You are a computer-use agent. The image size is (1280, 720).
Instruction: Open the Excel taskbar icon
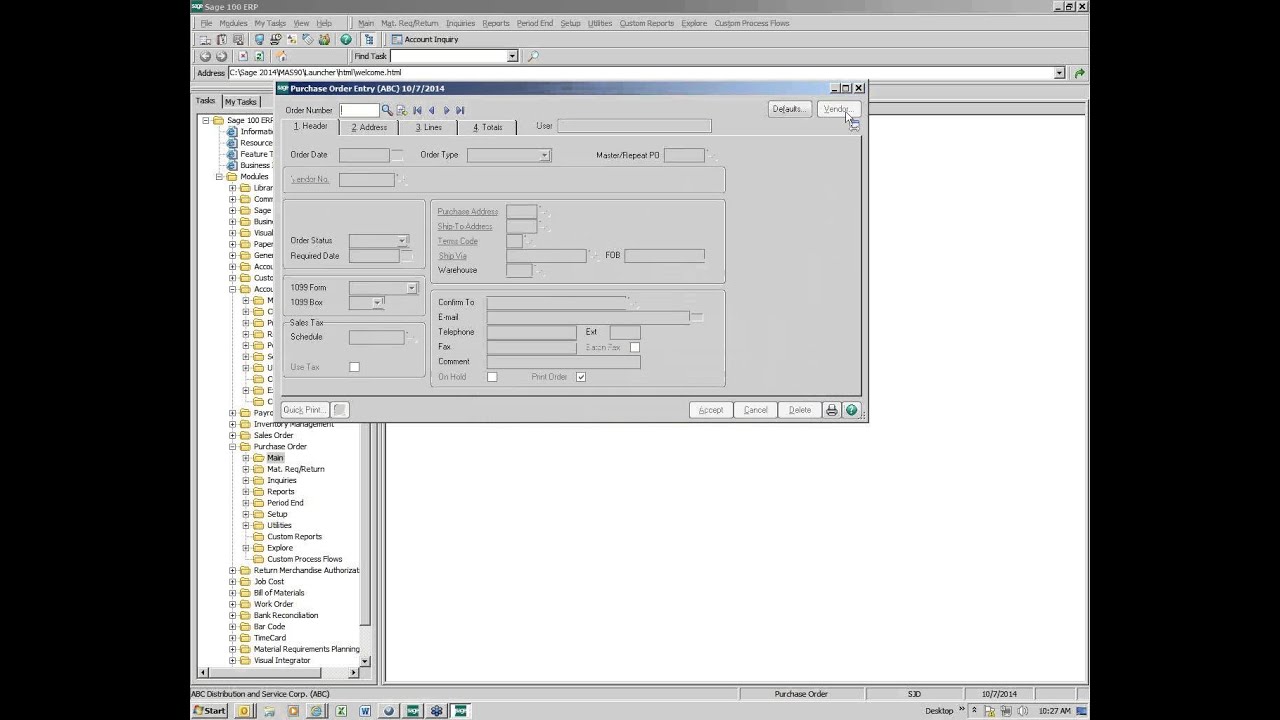pyautogui.click(x=341, y=711)
